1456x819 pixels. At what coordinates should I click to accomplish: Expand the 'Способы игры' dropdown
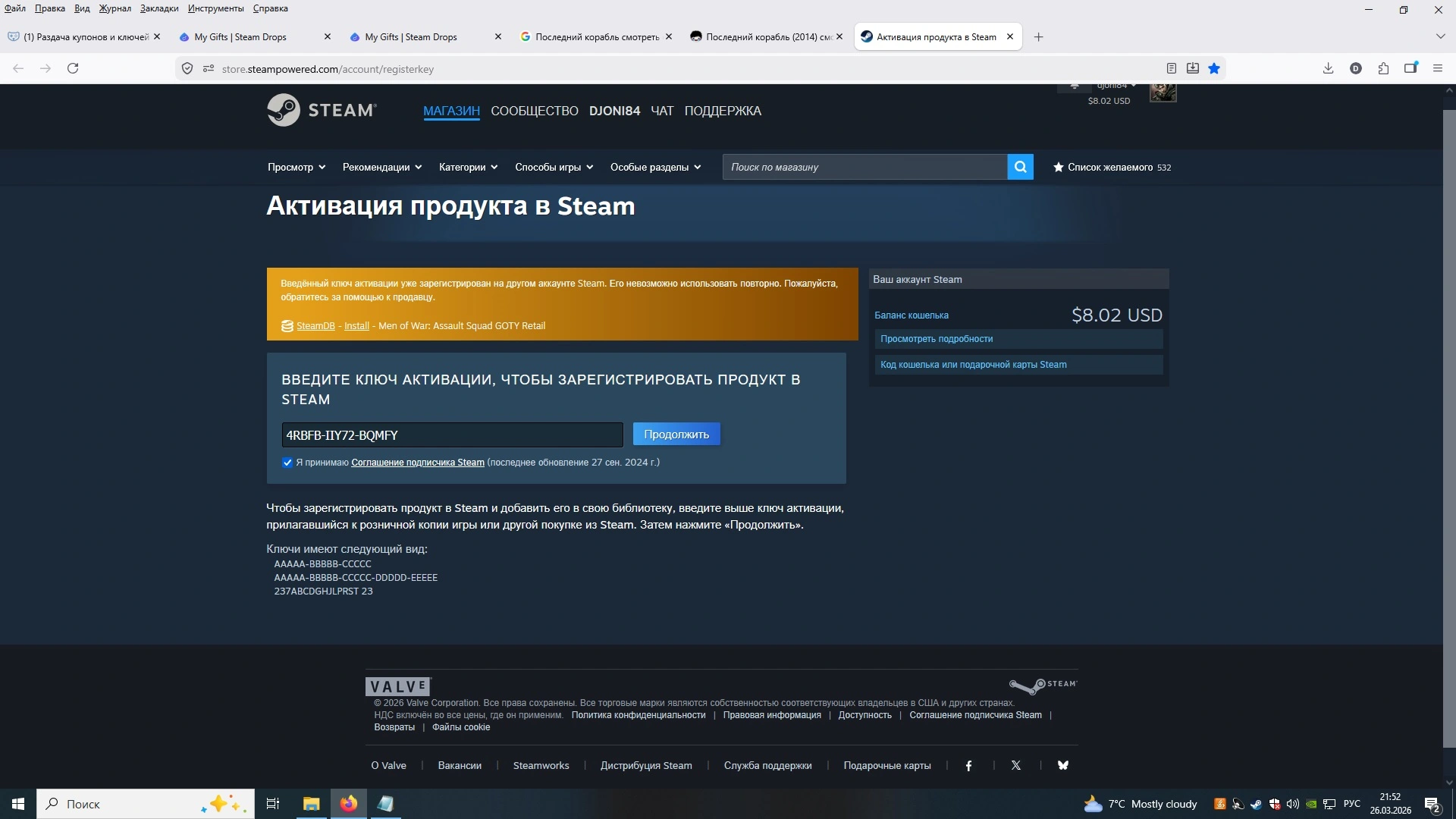[554, 167]
